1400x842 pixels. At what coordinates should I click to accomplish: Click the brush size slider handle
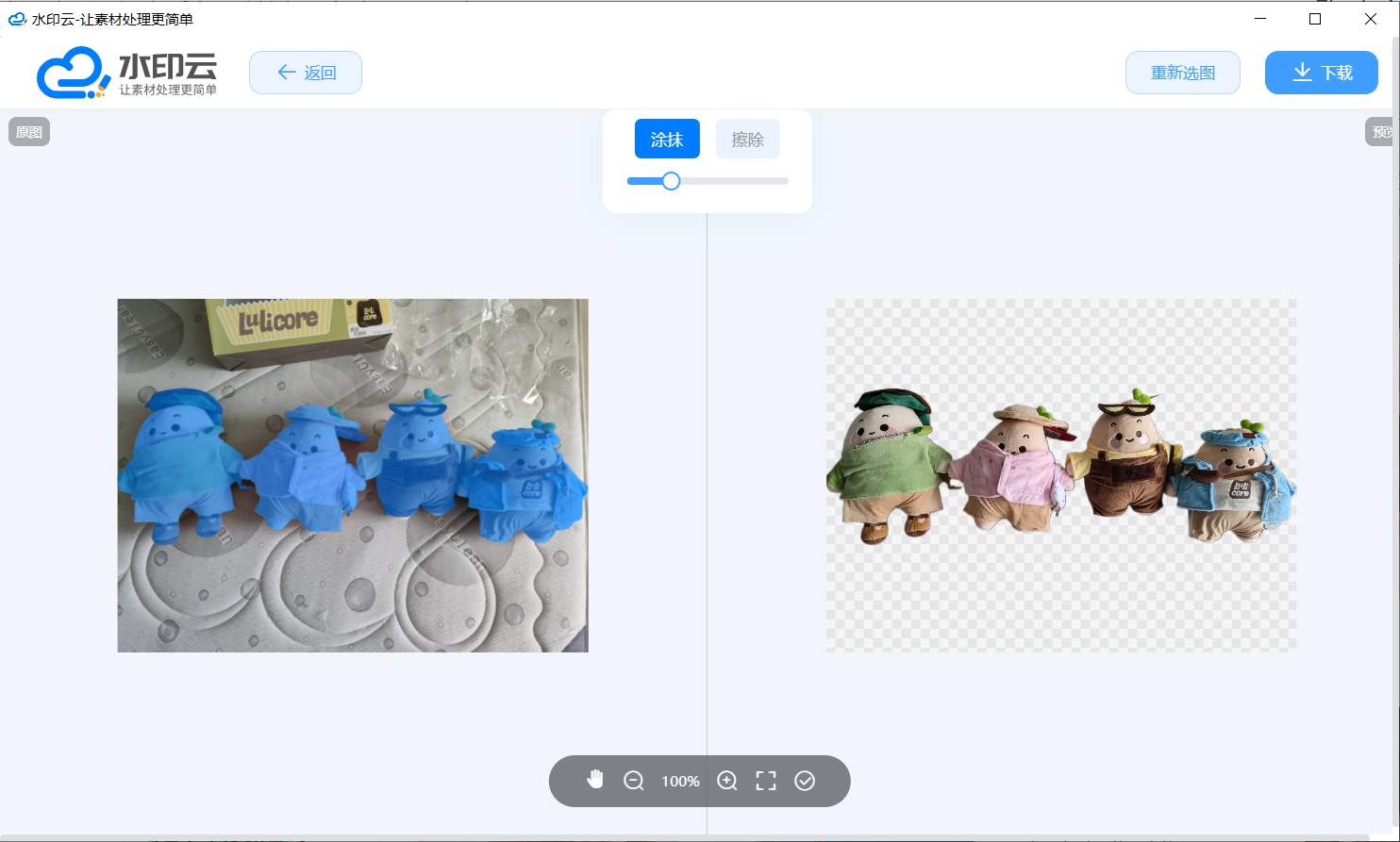pos(671,181)
